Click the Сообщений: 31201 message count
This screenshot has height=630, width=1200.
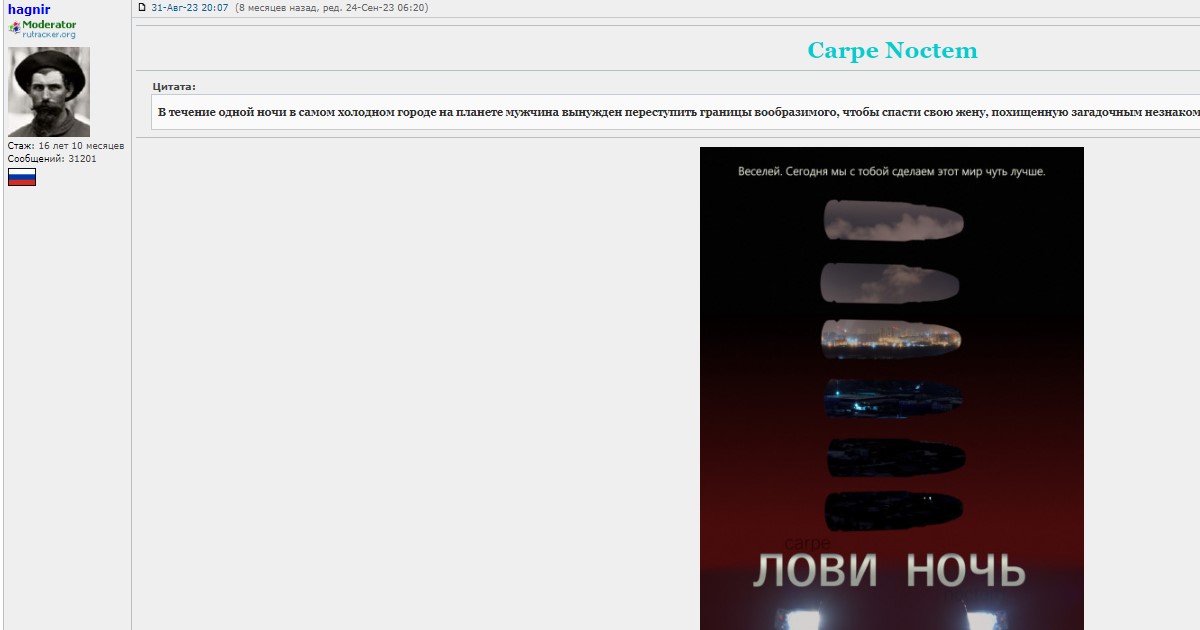[52, 159]
